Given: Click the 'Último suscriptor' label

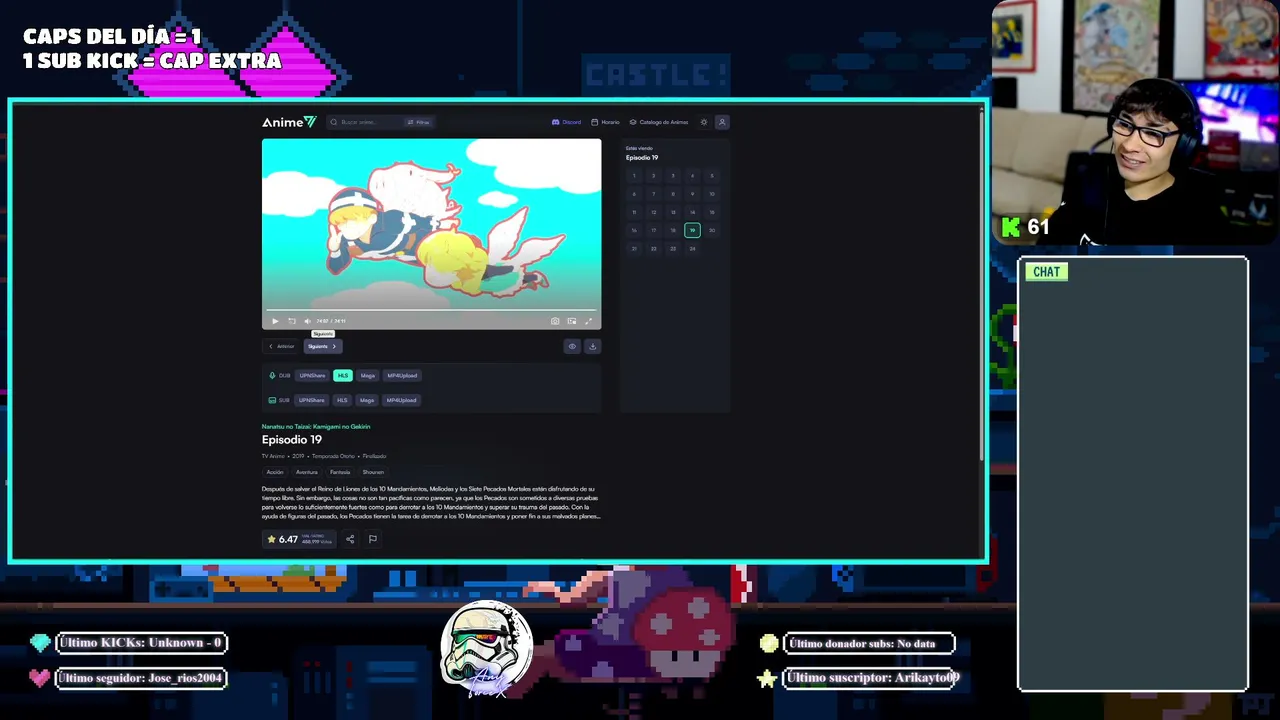Looking at the screenshot, I should [871, 678].
